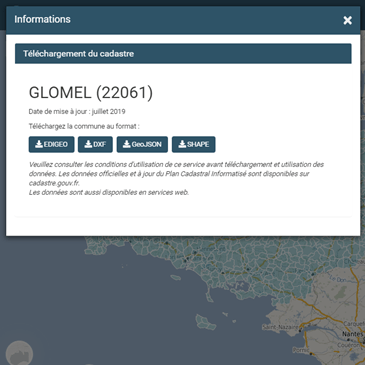This screenshot has height=365, width=365.
Task: Download the commune in SHAPE format
Action: point(194,144)
